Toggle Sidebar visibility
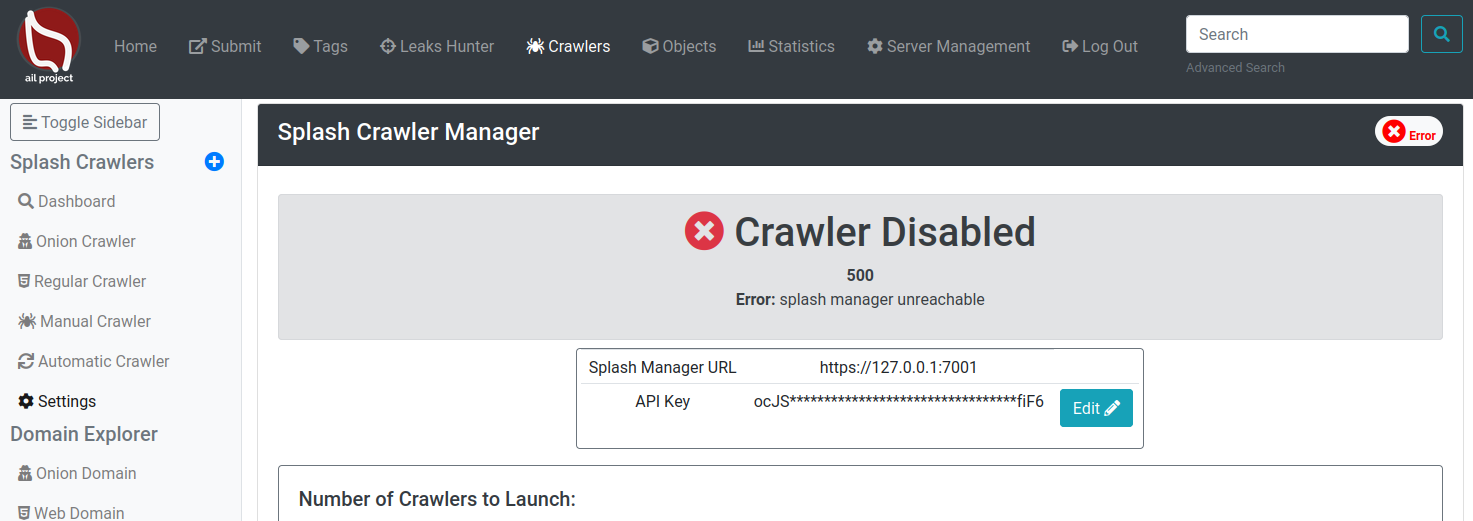Image resolution: width=1473 pixels, height=521 pixels. 85,122
